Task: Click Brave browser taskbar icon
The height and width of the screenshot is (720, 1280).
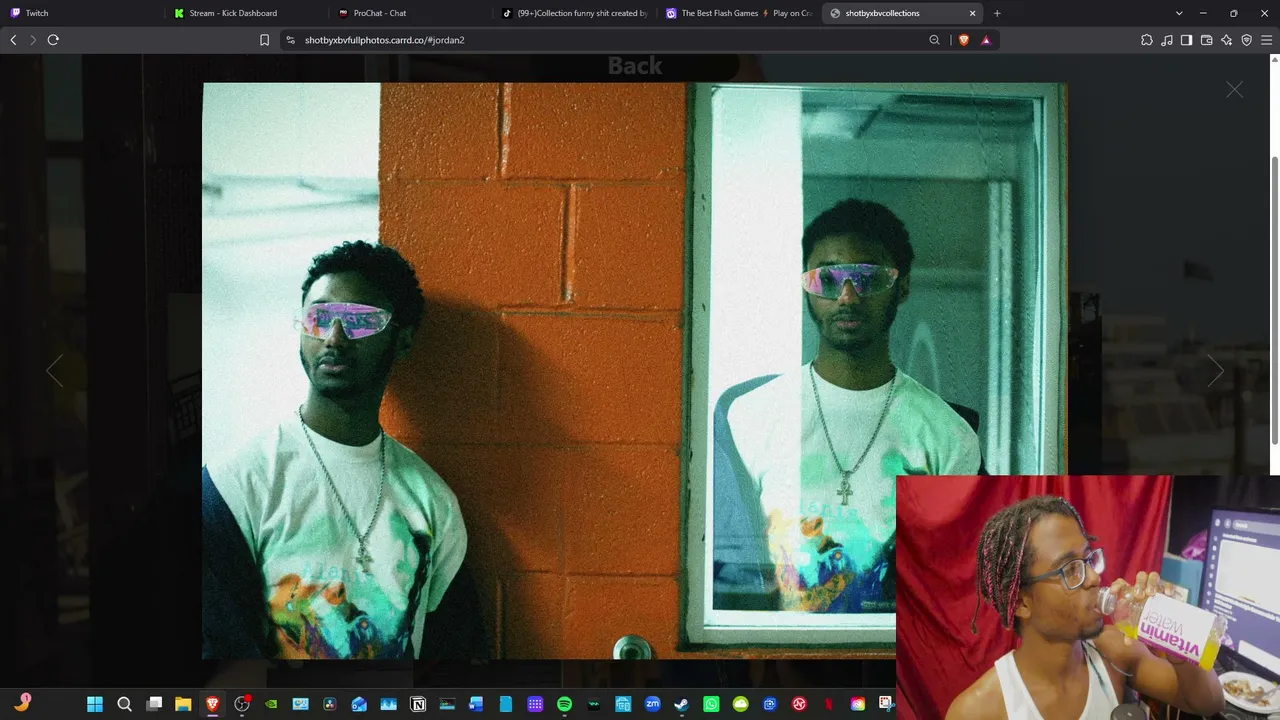Action: tap(212, 704)
